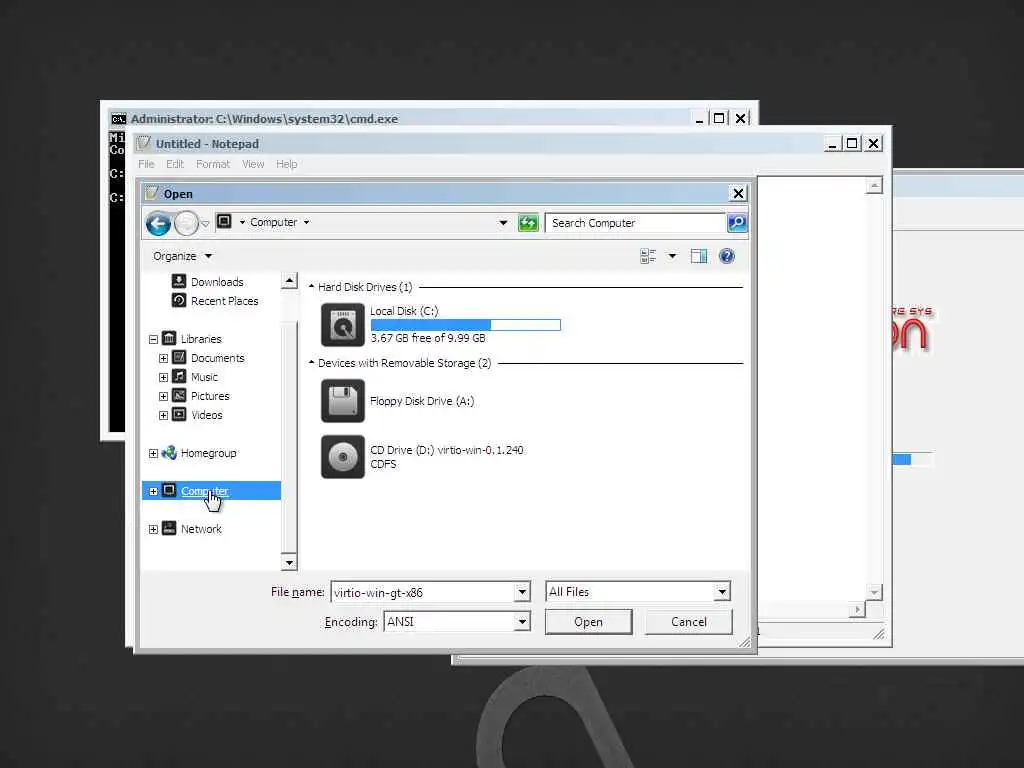Click Notepad horizontal scroll right arrow
The height and width of the screenshot is (768, 1024).
[x=857, y=609]
